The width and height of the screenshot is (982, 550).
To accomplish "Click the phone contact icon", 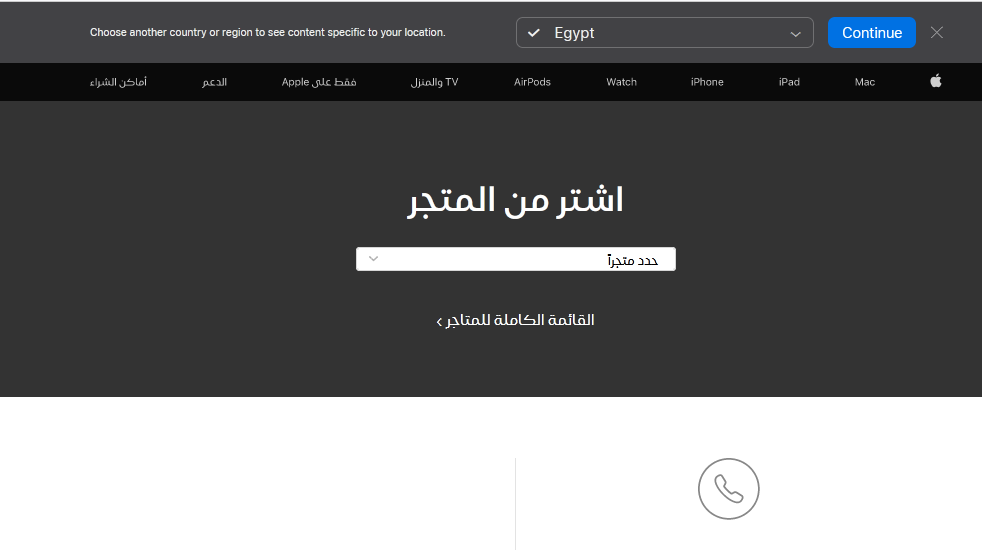I will (728, 489).
